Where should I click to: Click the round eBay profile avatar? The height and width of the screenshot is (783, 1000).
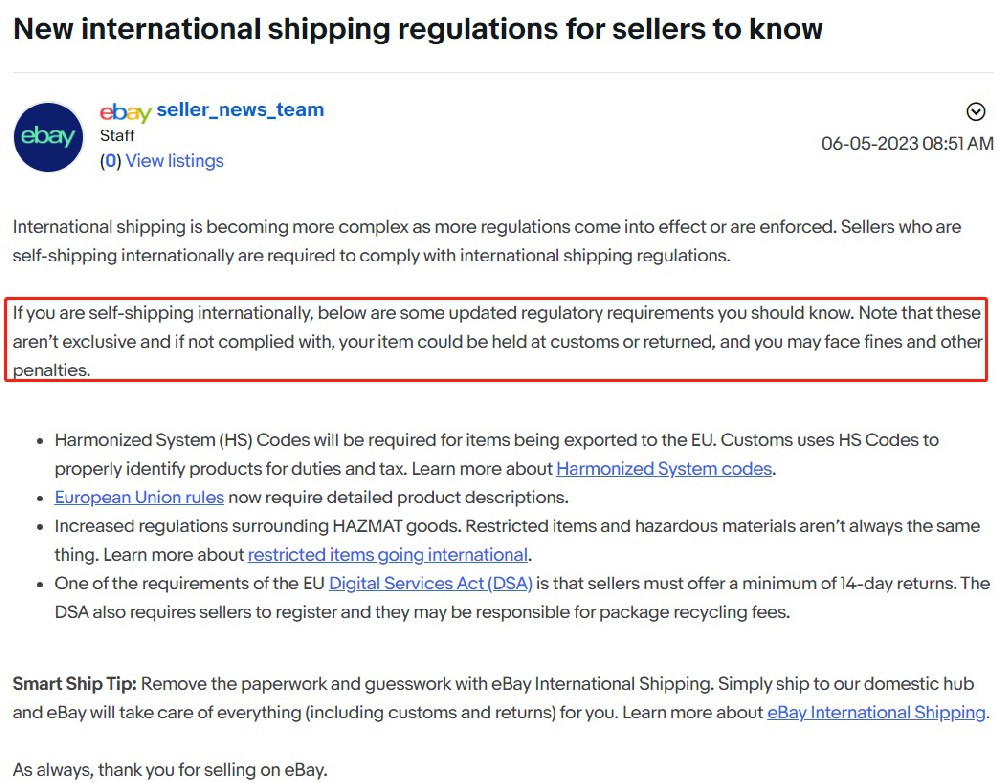pos(48,137)
